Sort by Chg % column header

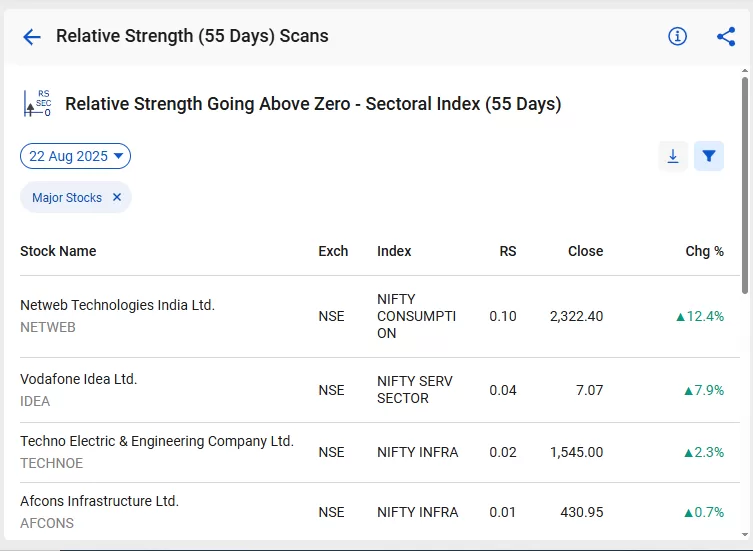coord(704,251)
